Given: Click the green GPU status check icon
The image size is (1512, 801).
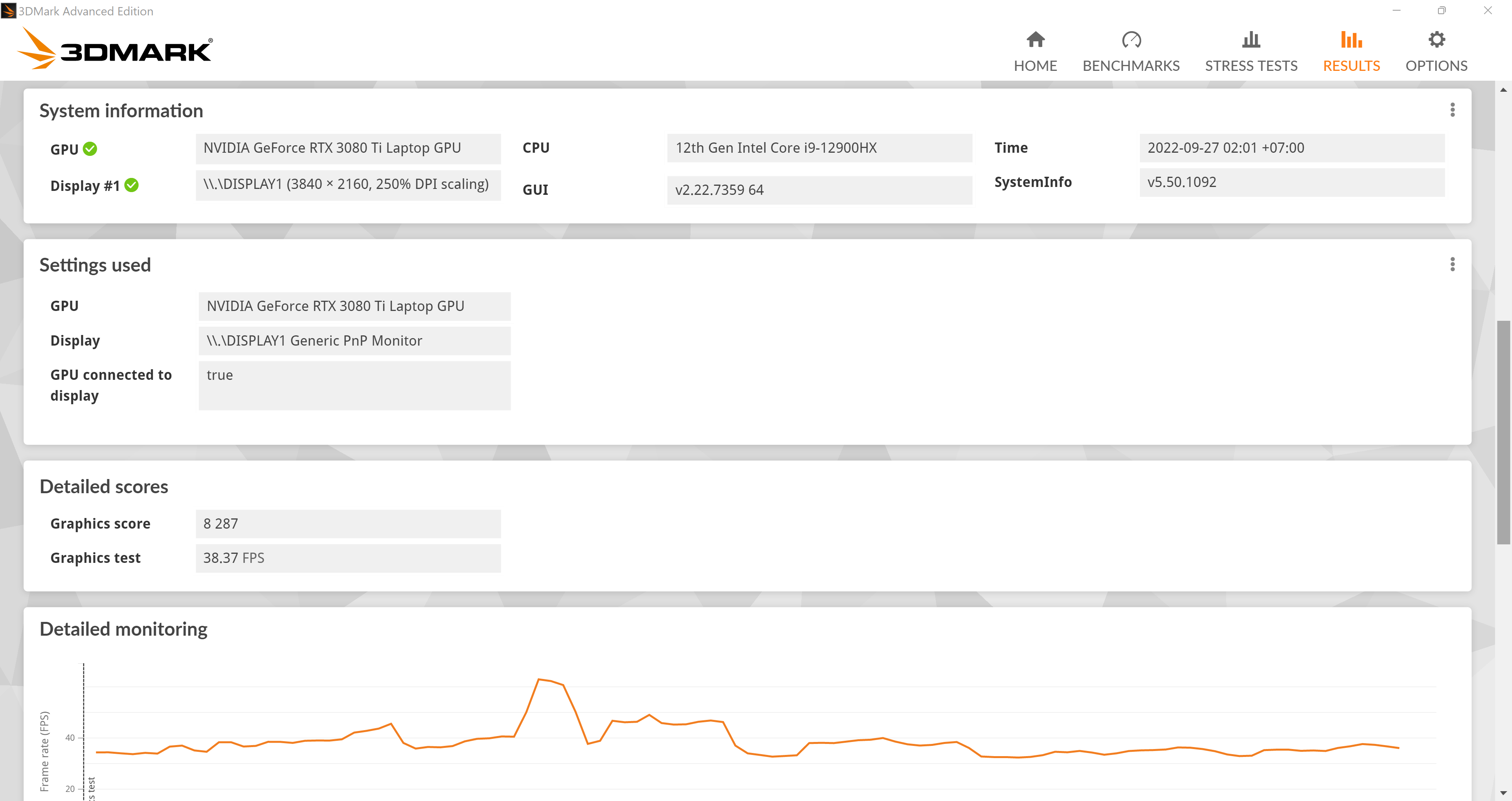Looking at the screenshot, I should point(90,149).
